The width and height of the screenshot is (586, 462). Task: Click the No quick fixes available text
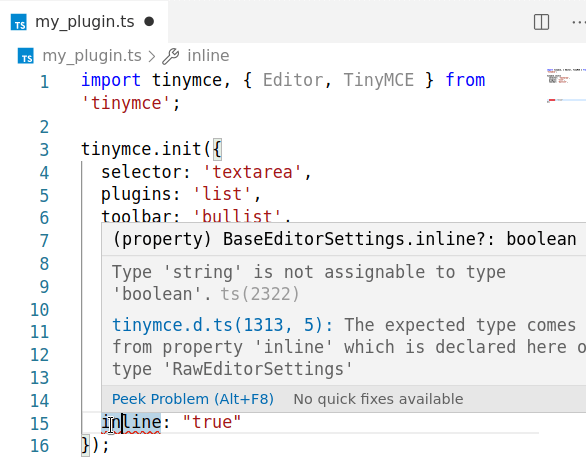tap(378, 399)
